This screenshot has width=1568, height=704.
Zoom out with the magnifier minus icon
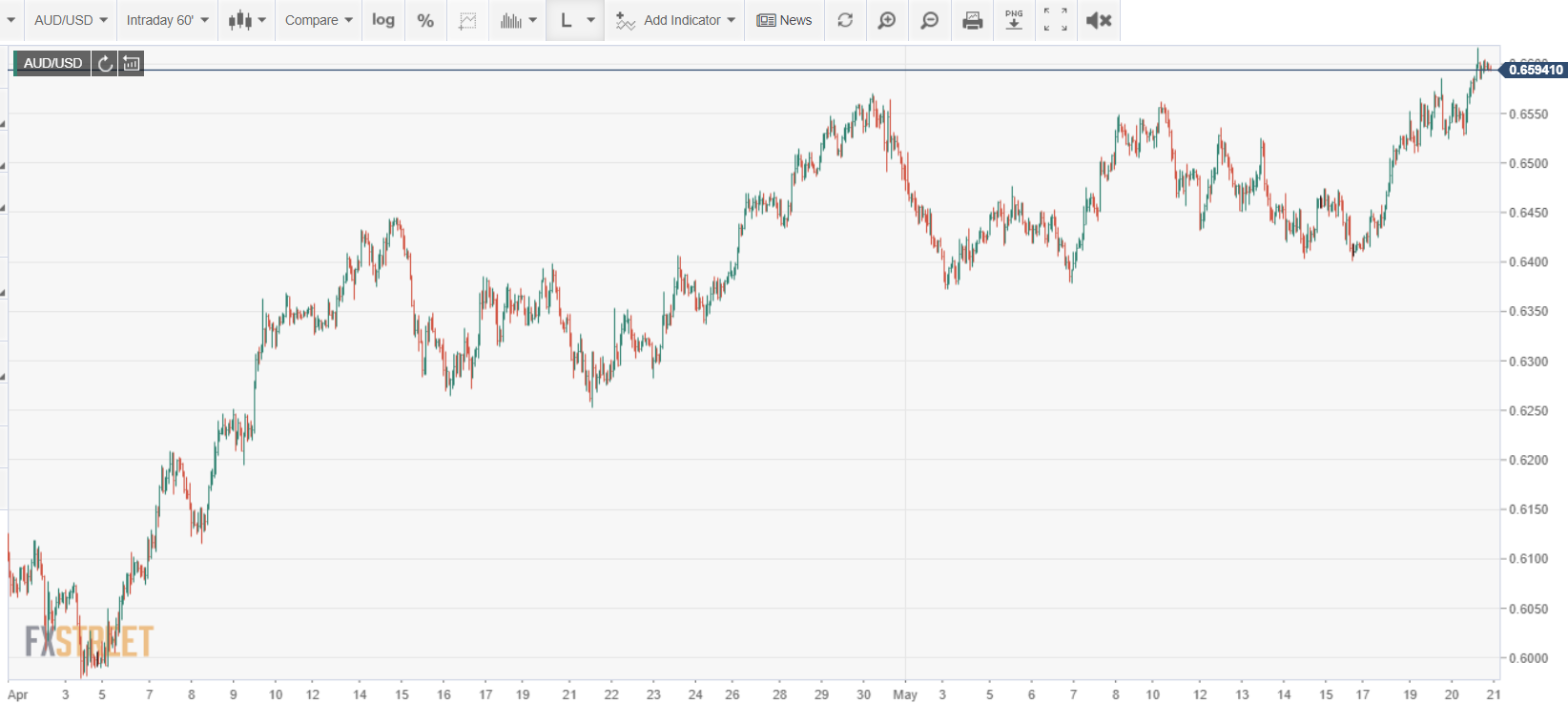(929, 20)
